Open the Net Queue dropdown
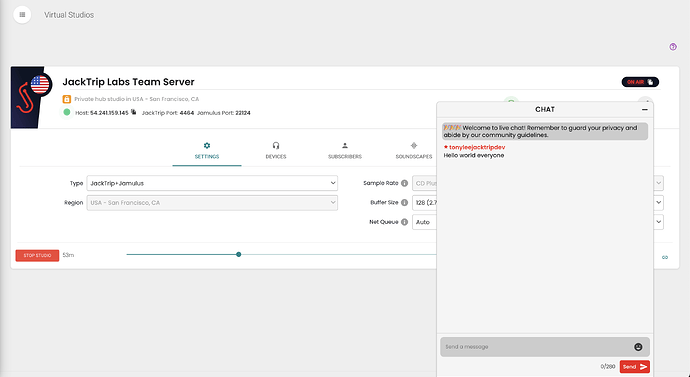This screenshot has height=377, width=690. coord(537,222)
